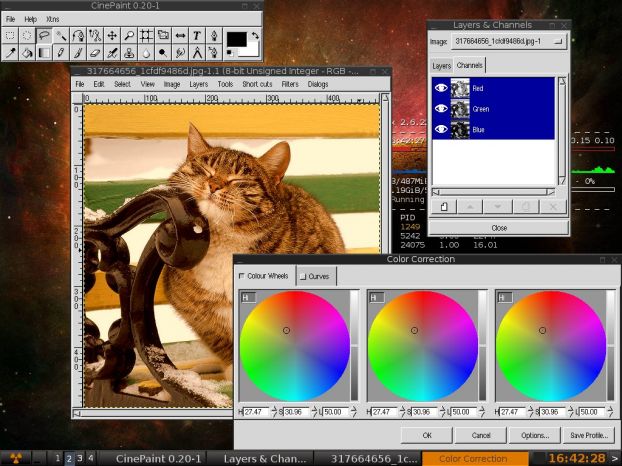Select the Move tool
622x466 pixels.
click(112, 36)
